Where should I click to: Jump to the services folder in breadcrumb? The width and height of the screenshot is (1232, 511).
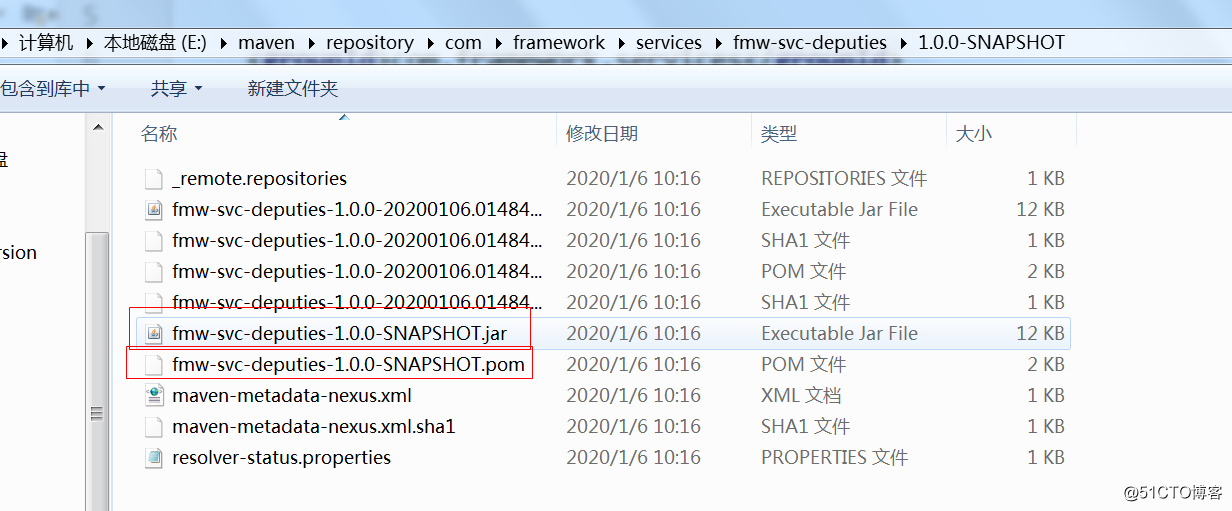tap(669, 43)
